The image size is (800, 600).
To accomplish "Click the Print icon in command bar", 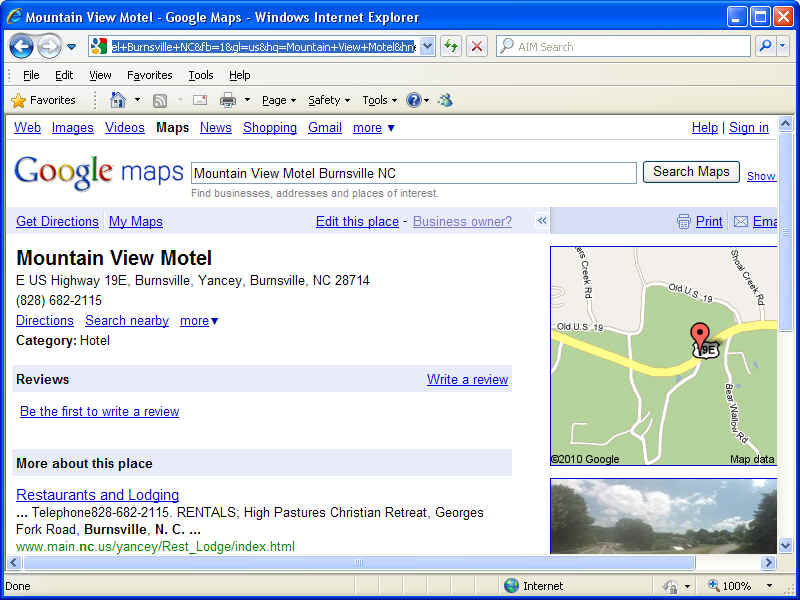I will (x=228, y=100).
